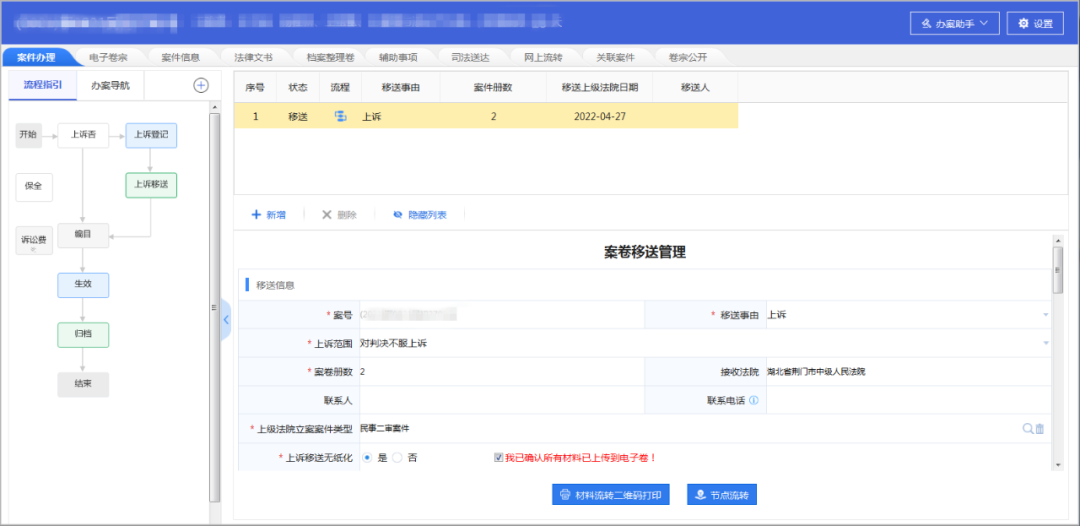Screen dimensions: 1080x526
Task: Click the info icon next to 联系电话
Action: 754,400
